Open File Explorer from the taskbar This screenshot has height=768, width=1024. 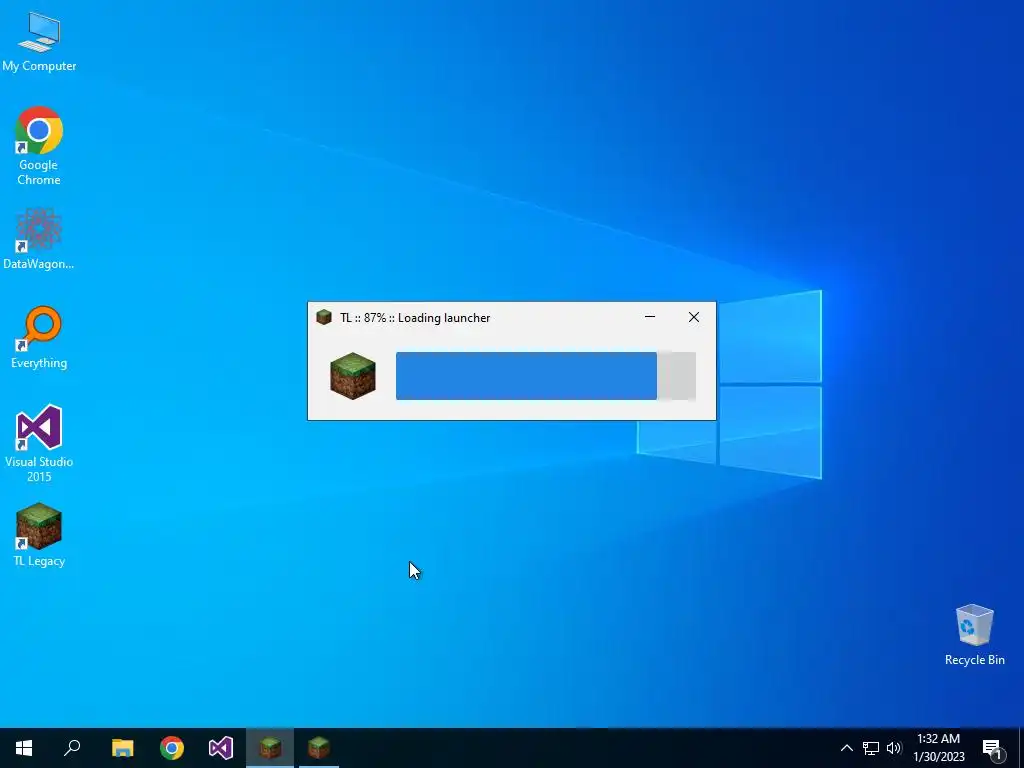pos(122,748)
